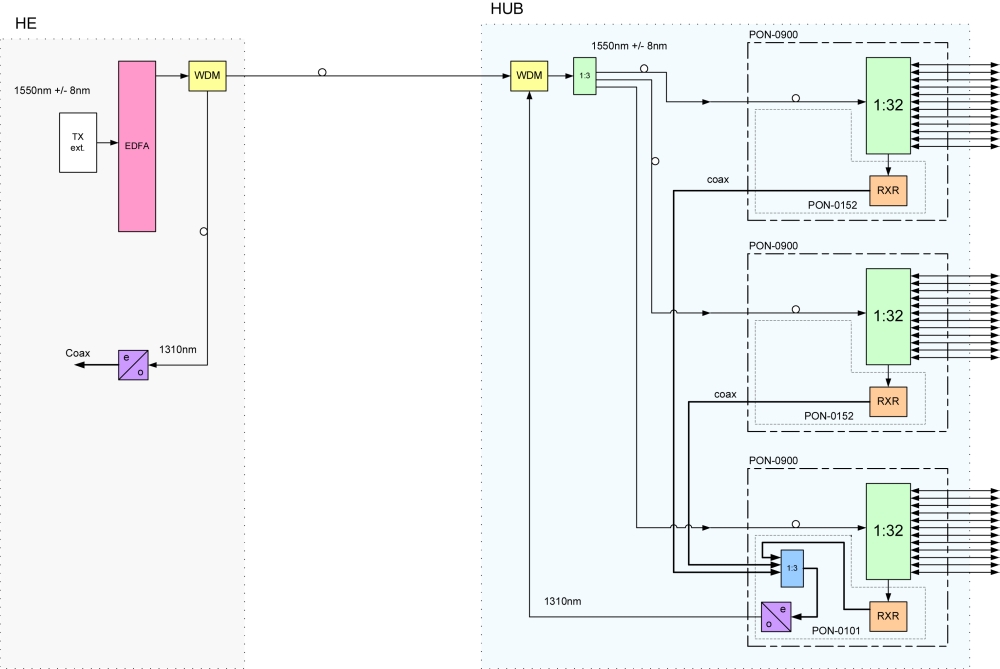Select the top 1:32 splitter block
Screen dimensions: 1000x669
pyautogui.click(x=888, y=105)
